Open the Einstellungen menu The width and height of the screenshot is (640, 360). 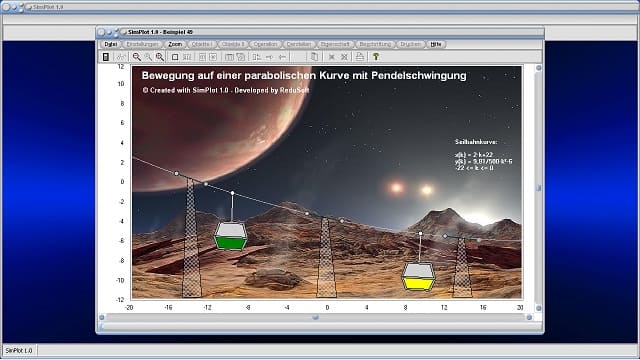pos(142,44)
